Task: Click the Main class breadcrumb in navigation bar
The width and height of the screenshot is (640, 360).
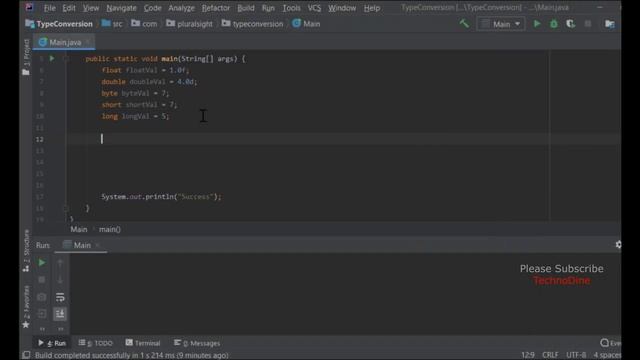Action: tap(306, 24)
